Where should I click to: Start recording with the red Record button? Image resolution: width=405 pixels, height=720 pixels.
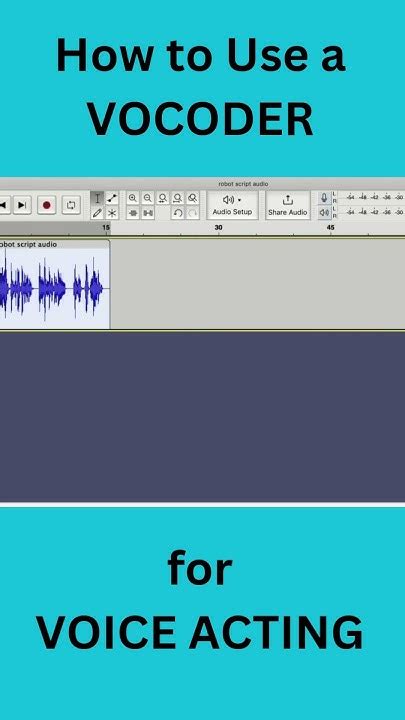click(46, 205)
